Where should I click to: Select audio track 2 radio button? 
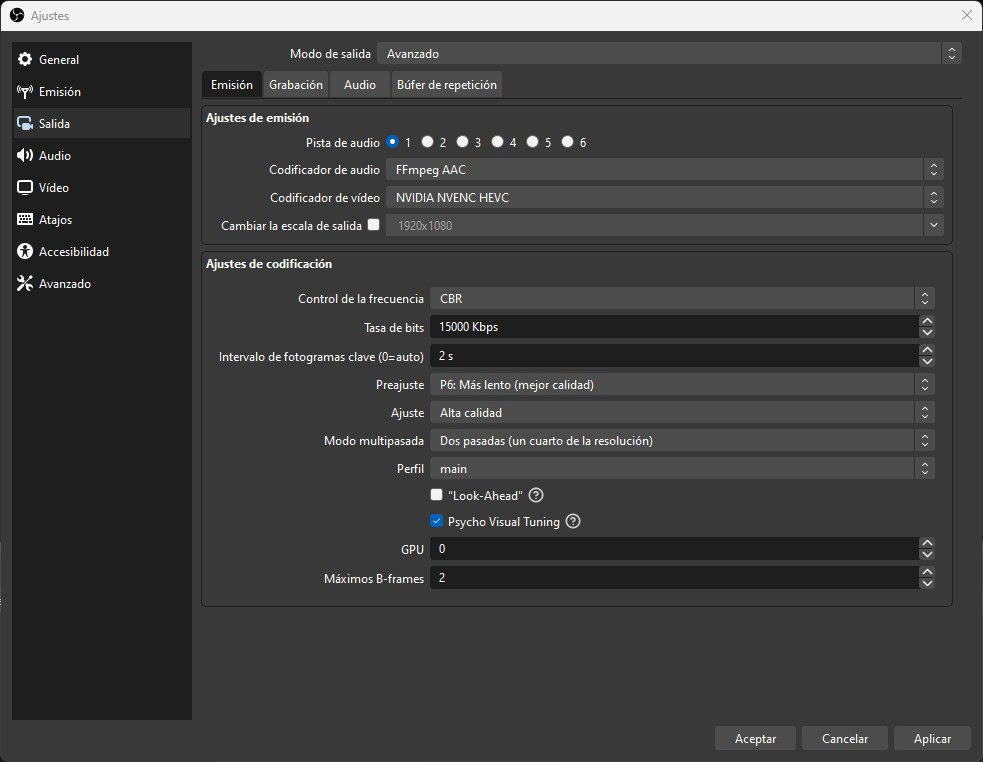pos(428,142)
